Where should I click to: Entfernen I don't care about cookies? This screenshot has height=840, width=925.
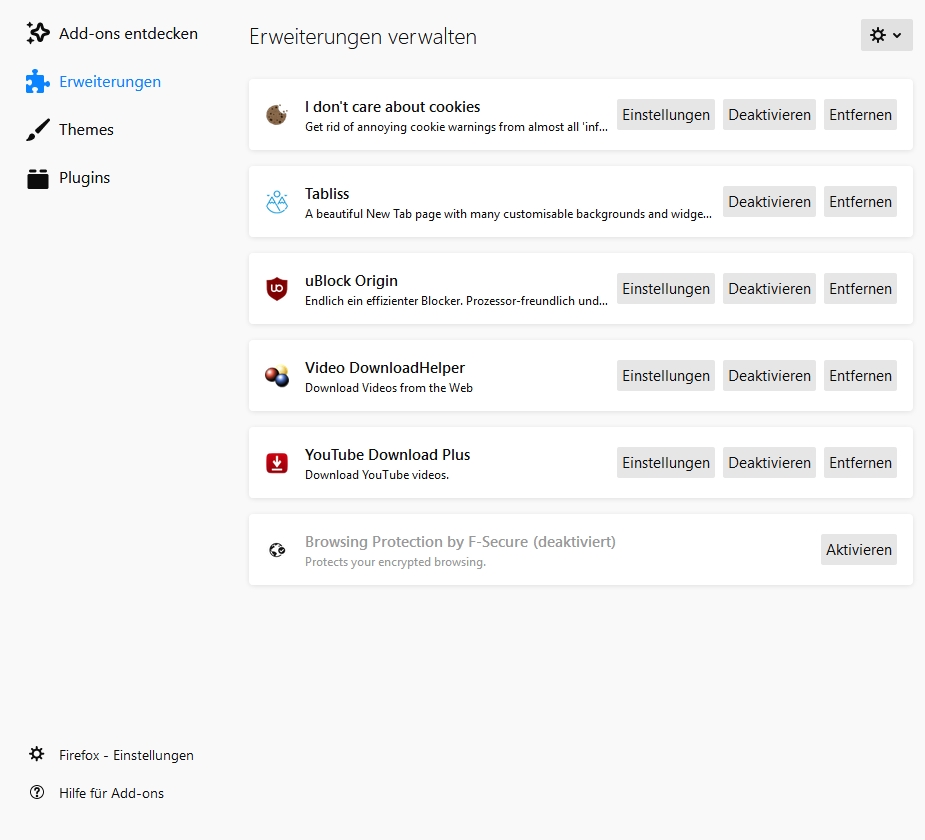[x=860, y=114]
